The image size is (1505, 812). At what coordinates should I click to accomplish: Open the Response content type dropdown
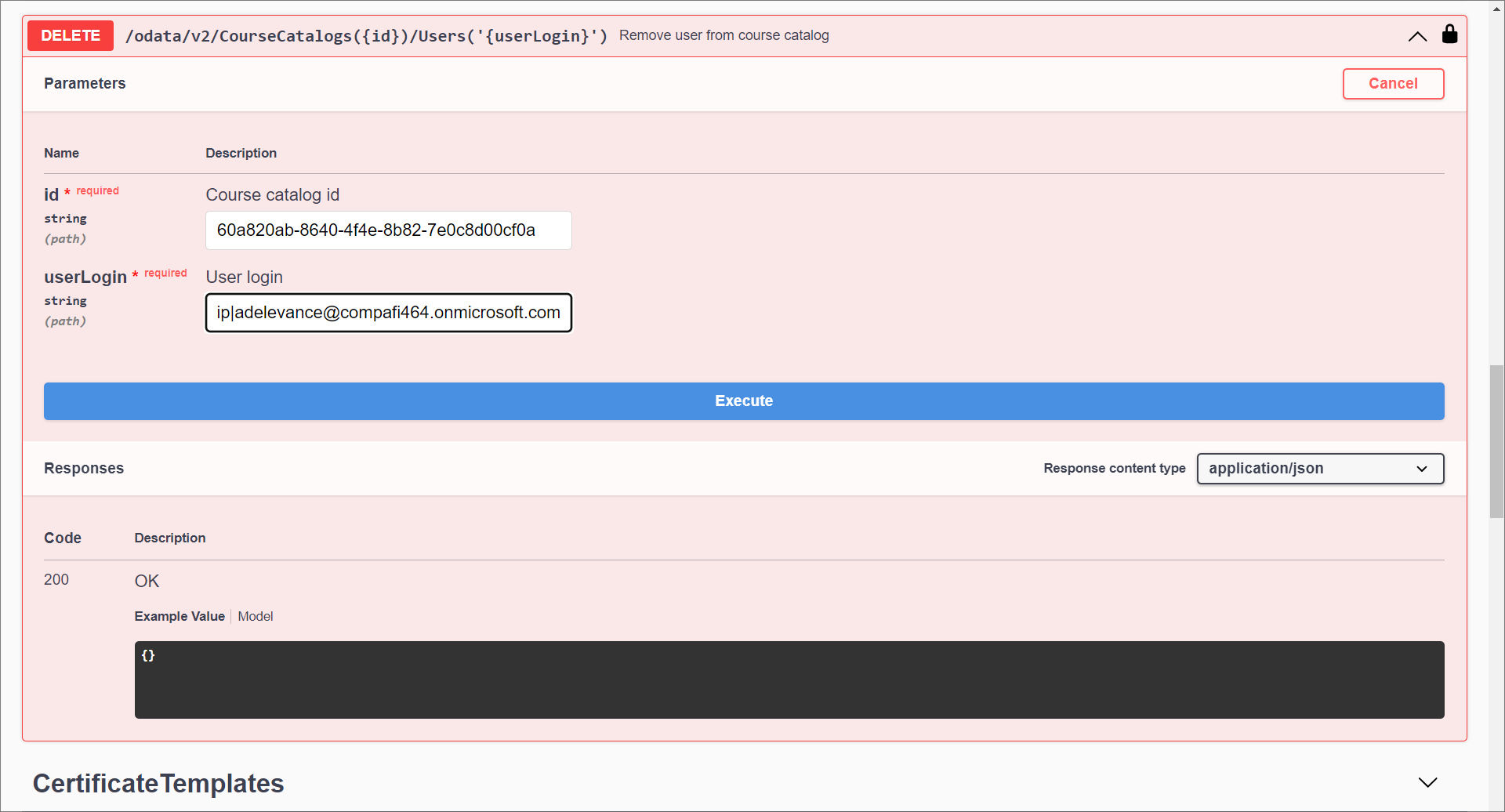click(1319, 469)
